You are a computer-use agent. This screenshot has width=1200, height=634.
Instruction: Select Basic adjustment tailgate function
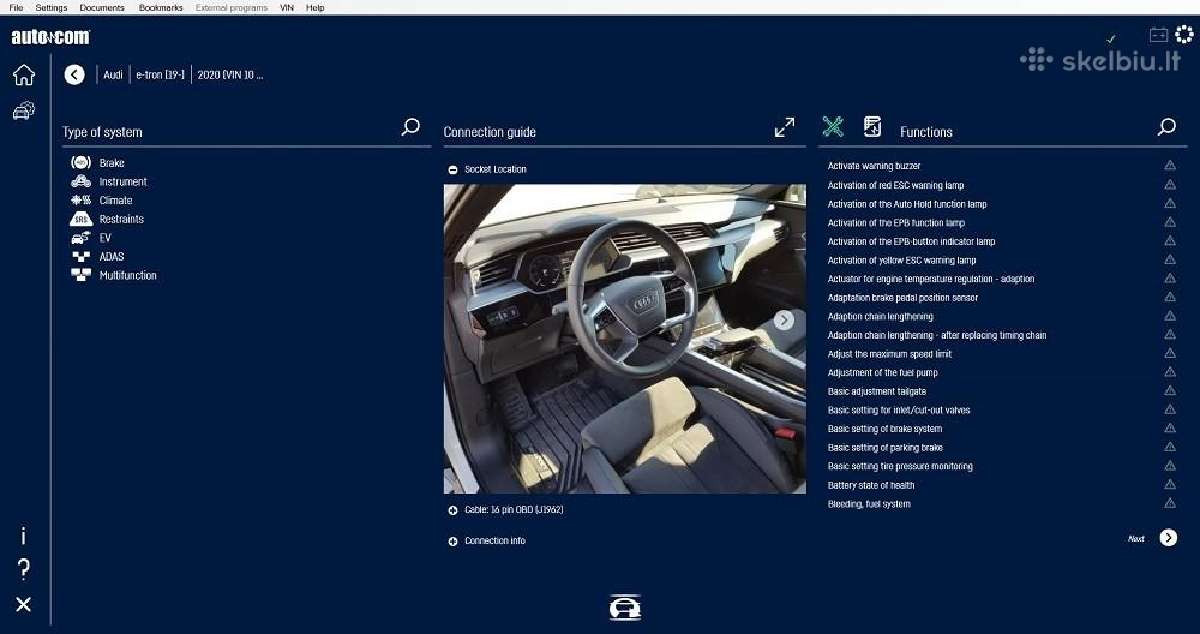[x=877, y=392]
